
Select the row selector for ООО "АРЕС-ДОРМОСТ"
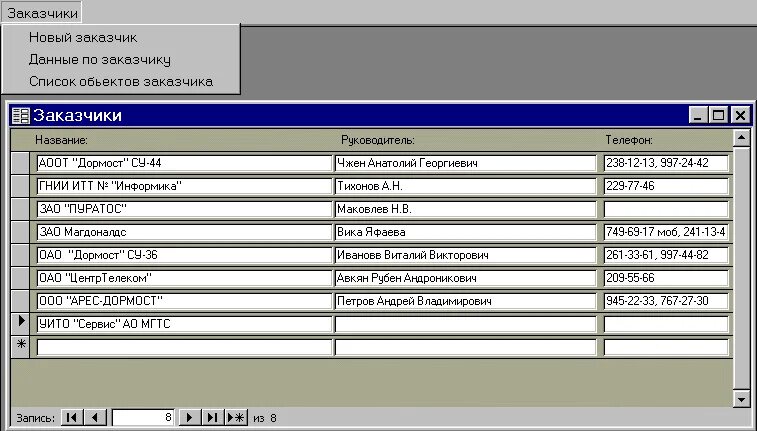20,301
